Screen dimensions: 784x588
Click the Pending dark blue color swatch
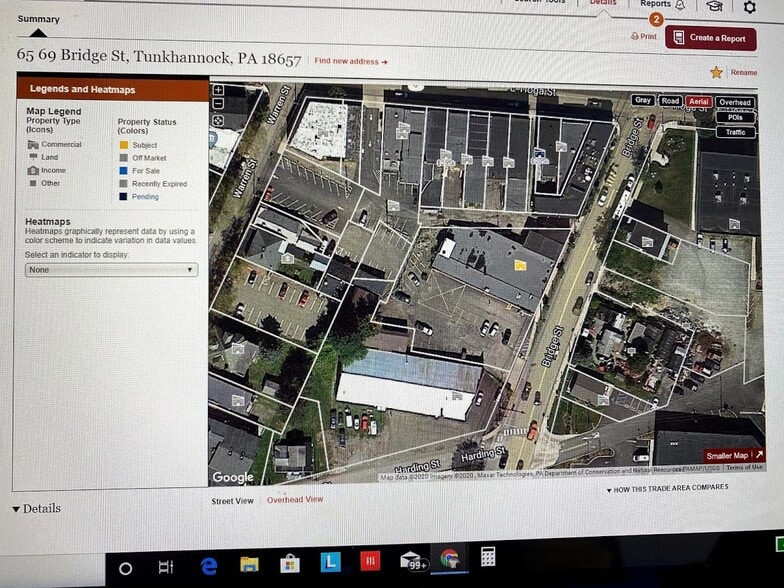tap(124, 197)
